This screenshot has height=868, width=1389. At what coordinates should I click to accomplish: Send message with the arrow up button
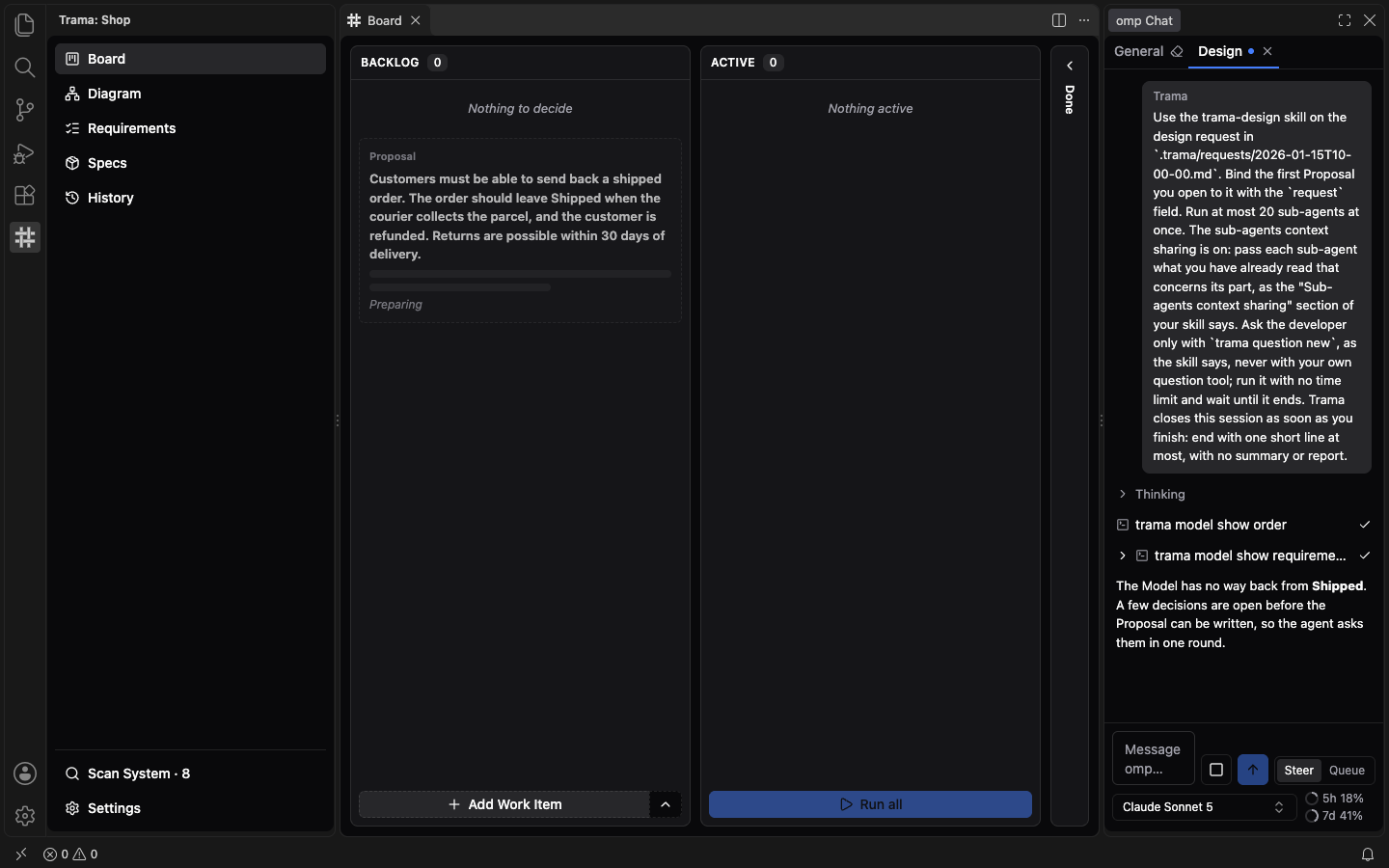click(1253, 770)
